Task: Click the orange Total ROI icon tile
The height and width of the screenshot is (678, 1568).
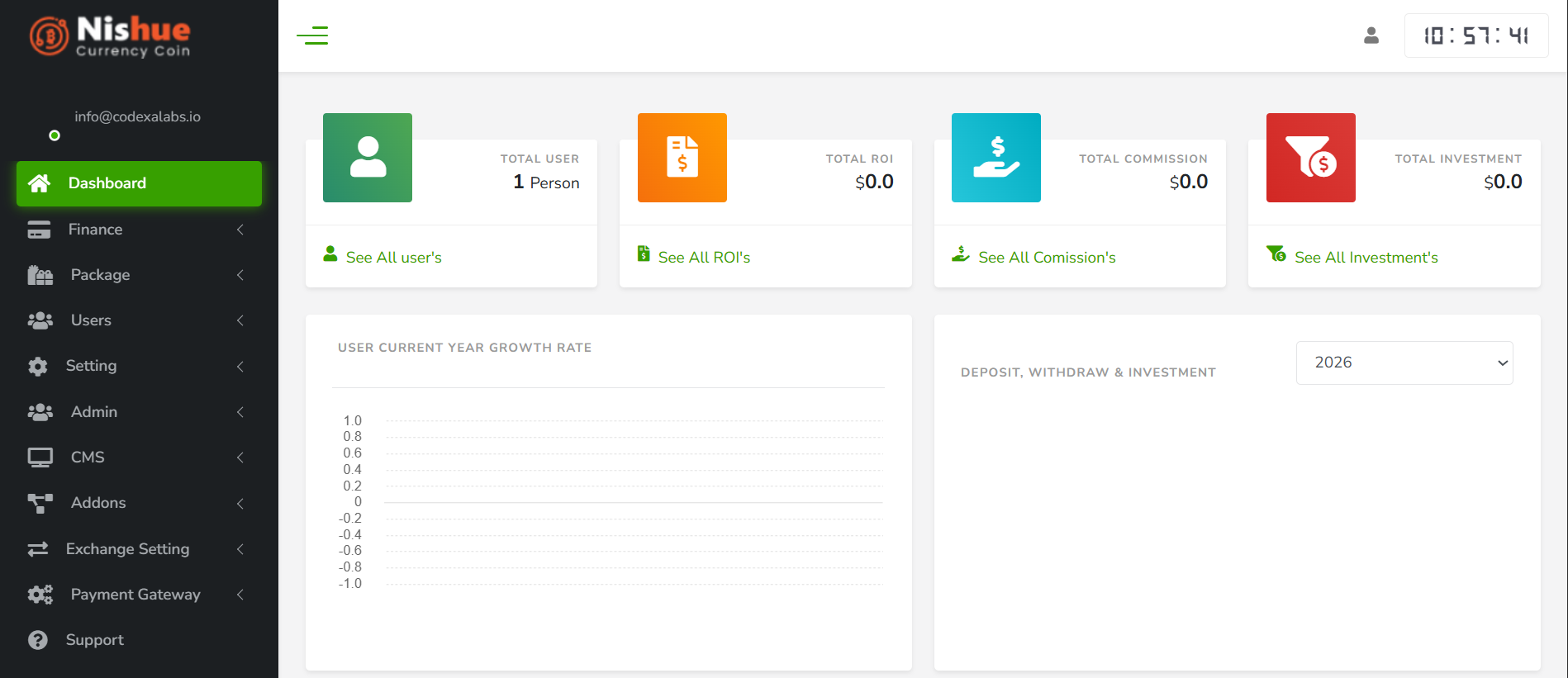Action: [682, 158]
